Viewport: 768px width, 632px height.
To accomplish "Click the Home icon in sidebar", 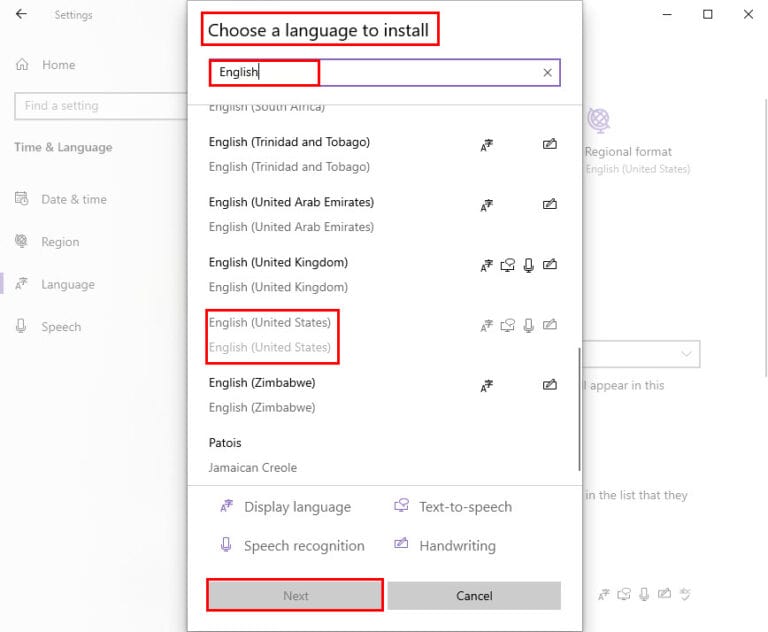I will click(22, 65).
